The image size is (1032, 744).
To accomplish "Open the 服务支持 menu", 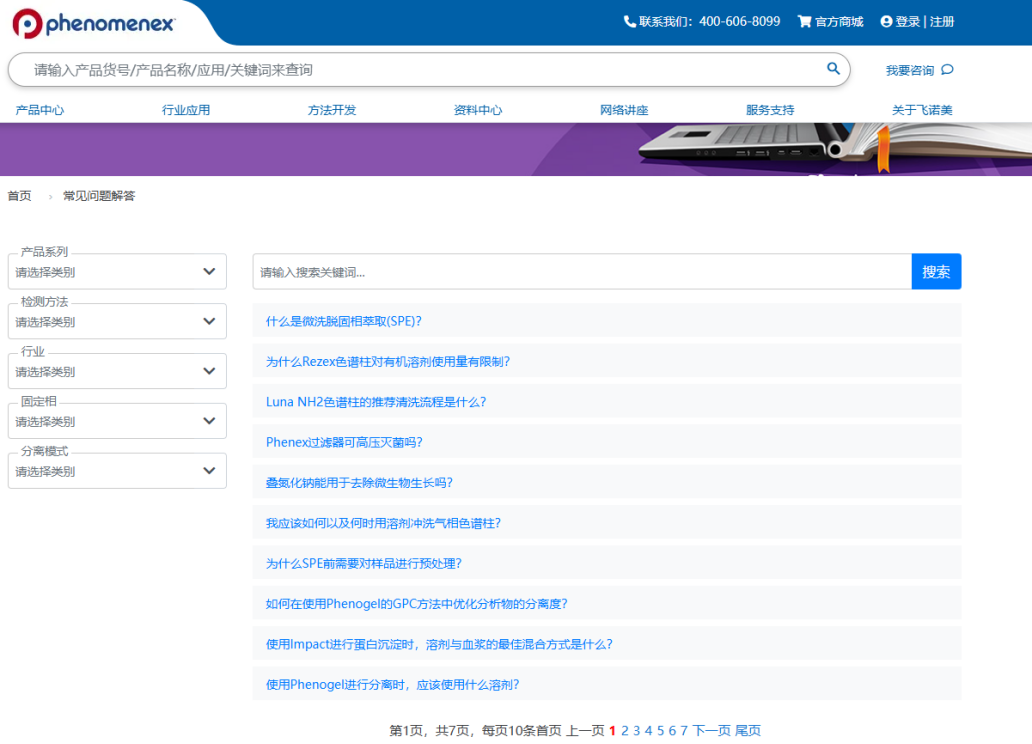I will pyautogui.click(x=770, y=110).
